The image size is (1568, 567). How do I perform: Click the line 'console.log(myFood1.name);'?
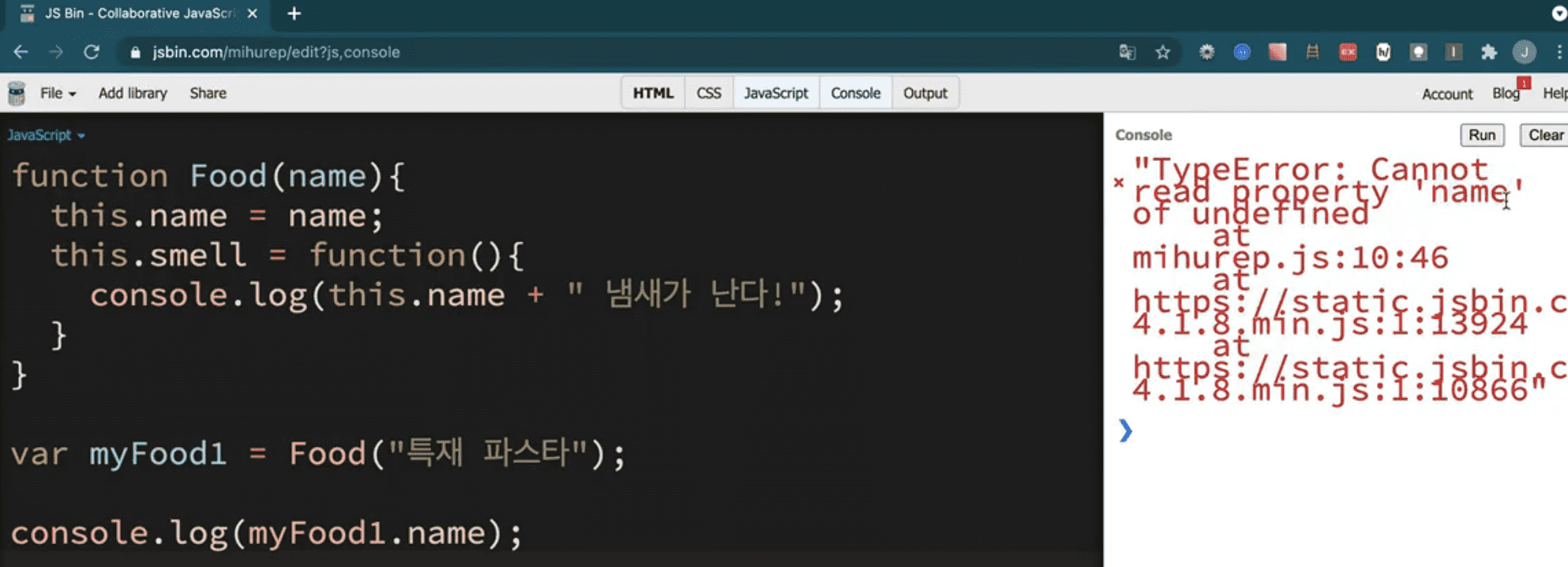point(267,533)
